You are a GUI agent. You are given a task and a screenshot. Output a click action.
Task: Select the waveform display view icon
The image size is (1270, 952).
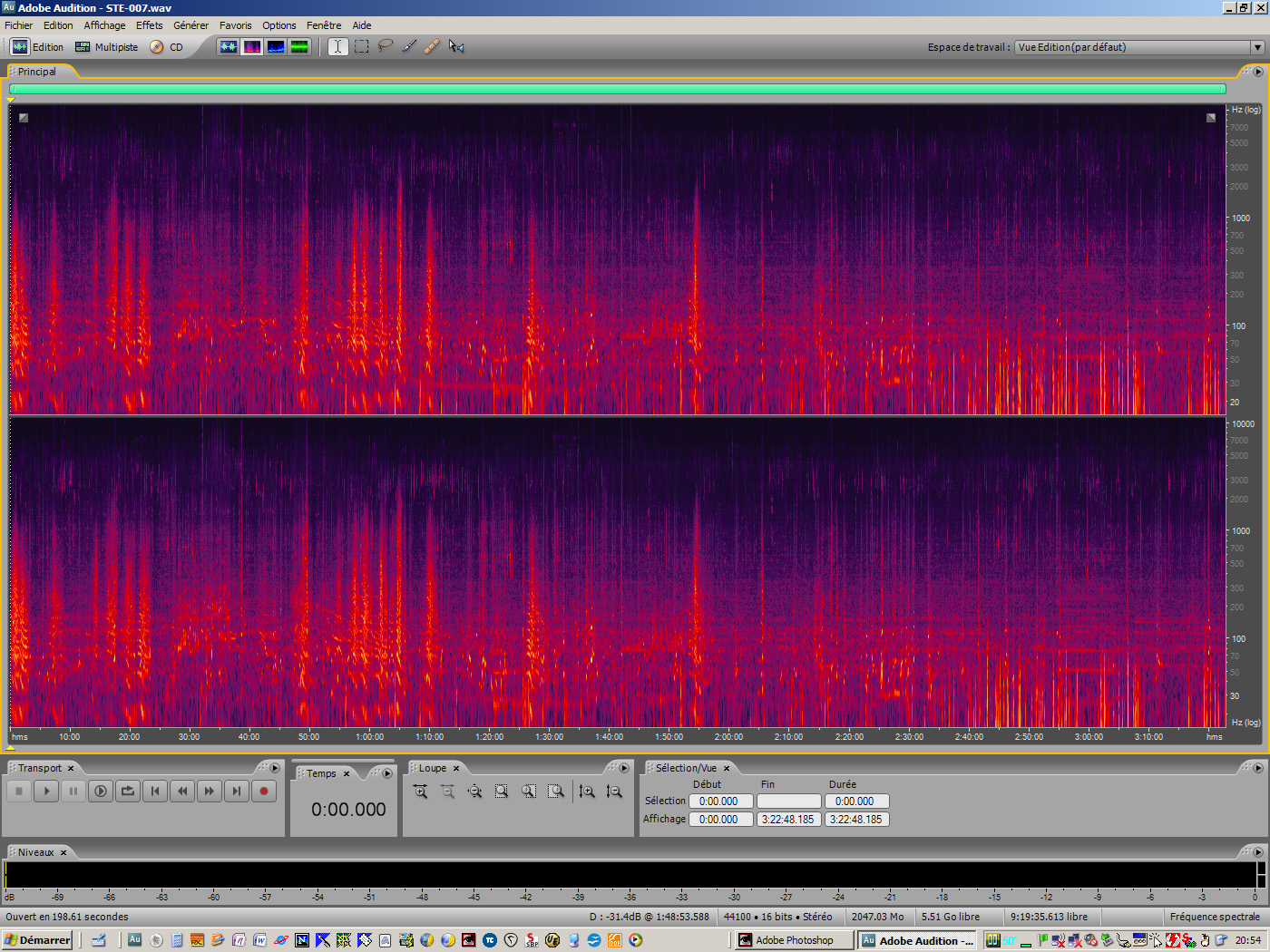(229, 46)
